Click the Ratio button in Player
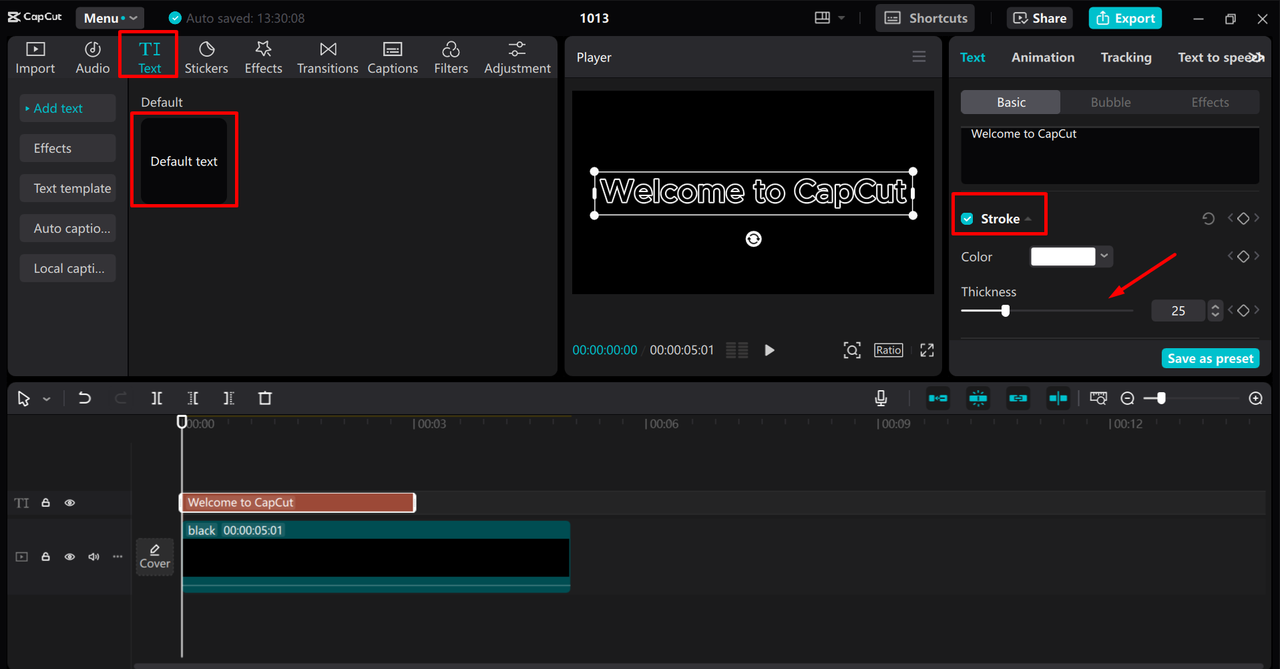 tap(888, 350)
